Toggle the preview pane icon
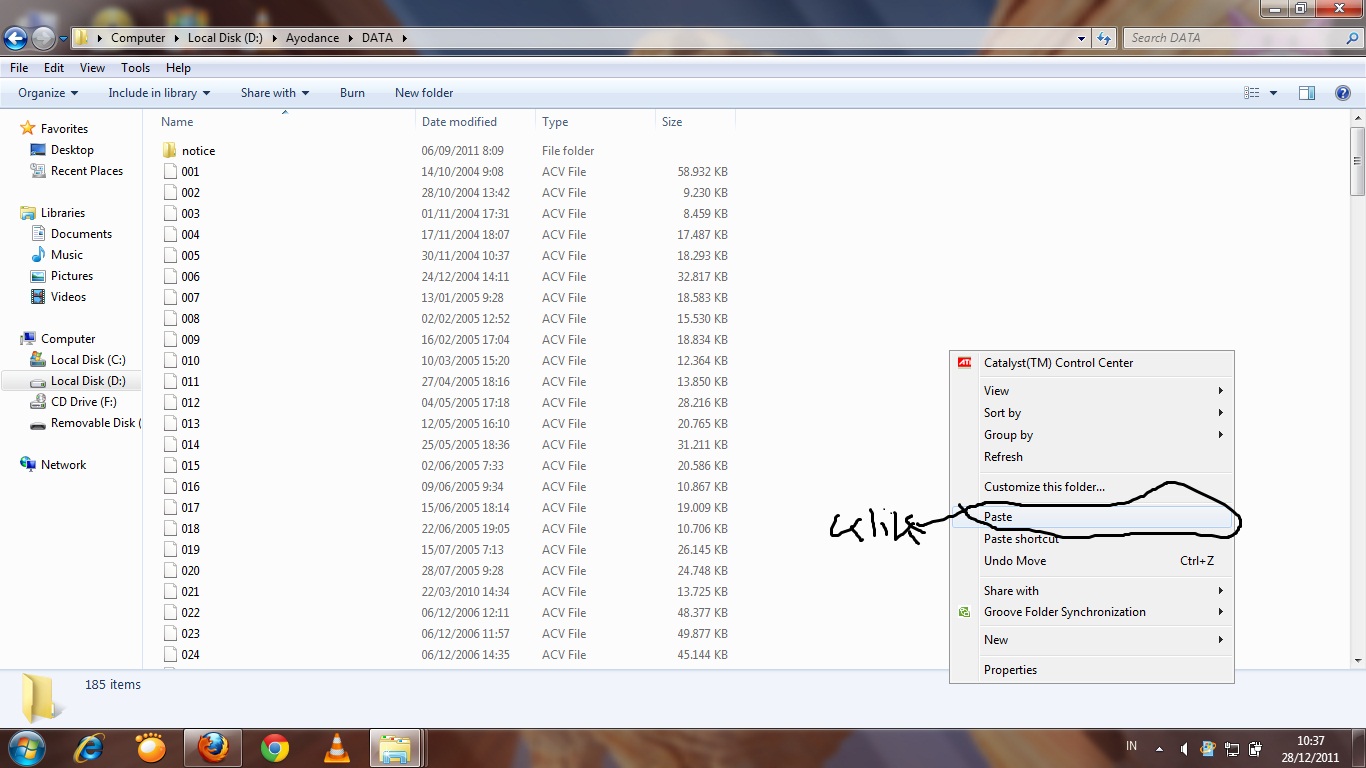The height and width of the screenshot is (768, 1366). pyautogui.click(x=1307, y=93)
